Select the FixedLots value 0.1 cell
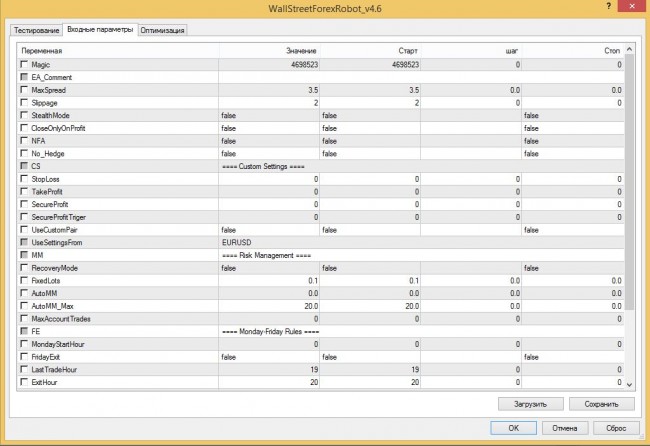 (269, 281)
